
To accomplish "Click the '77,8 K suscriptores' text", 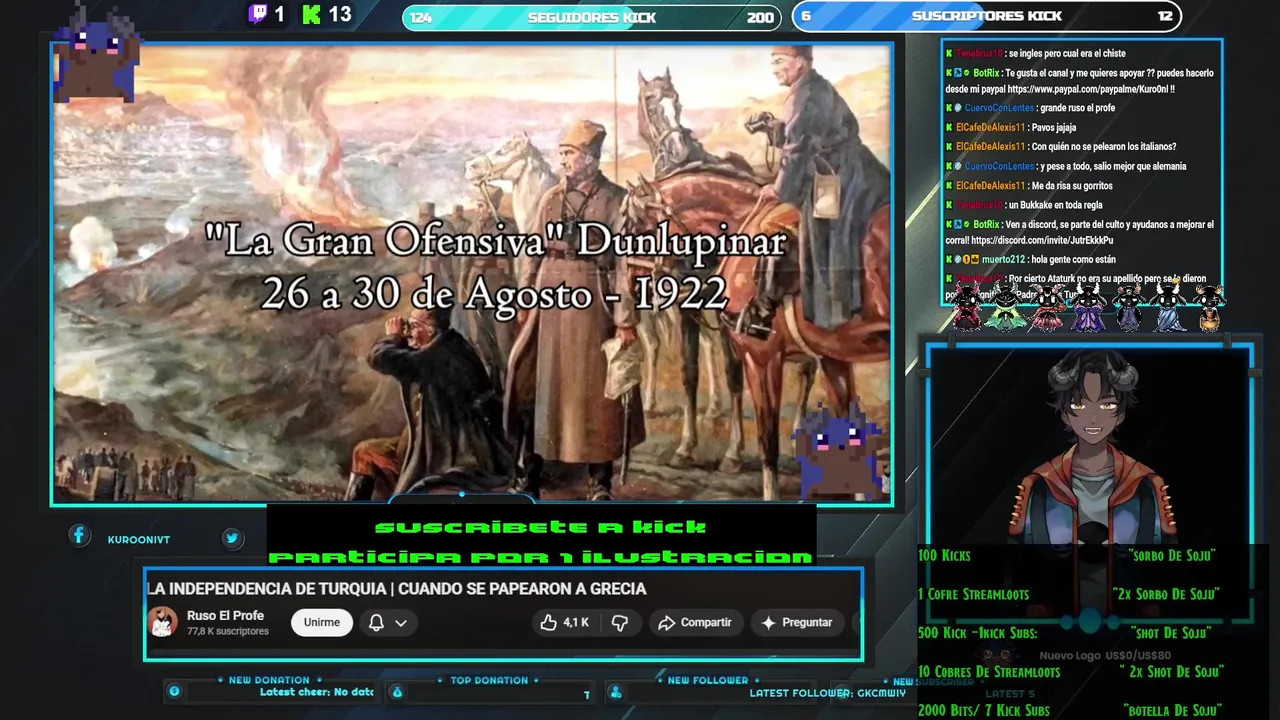I will coord(228,631).
